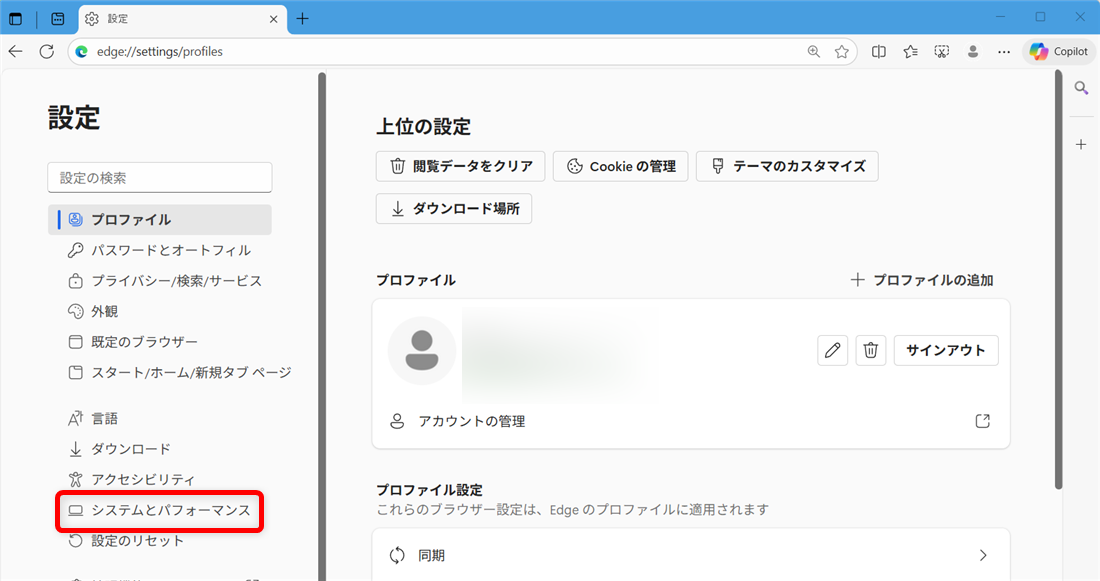Edit the profile with the pencil icon

click(x=832, y=350)
